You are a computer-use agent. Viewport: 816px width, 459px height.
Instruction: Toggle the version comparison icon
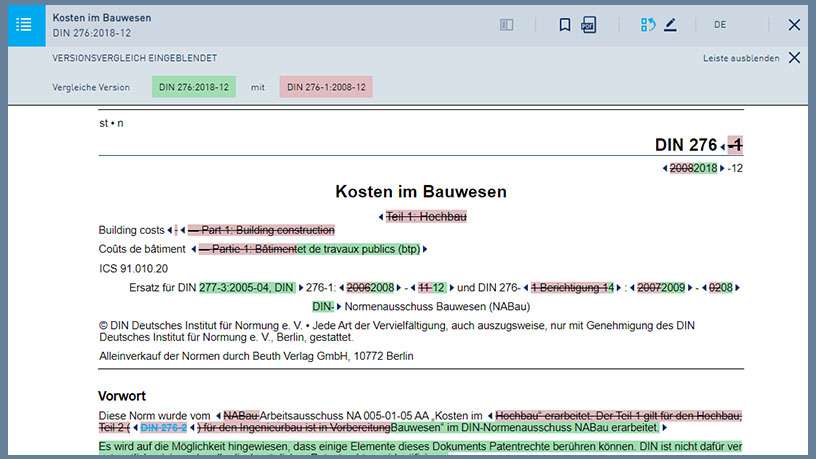click(x=648, y=24)
